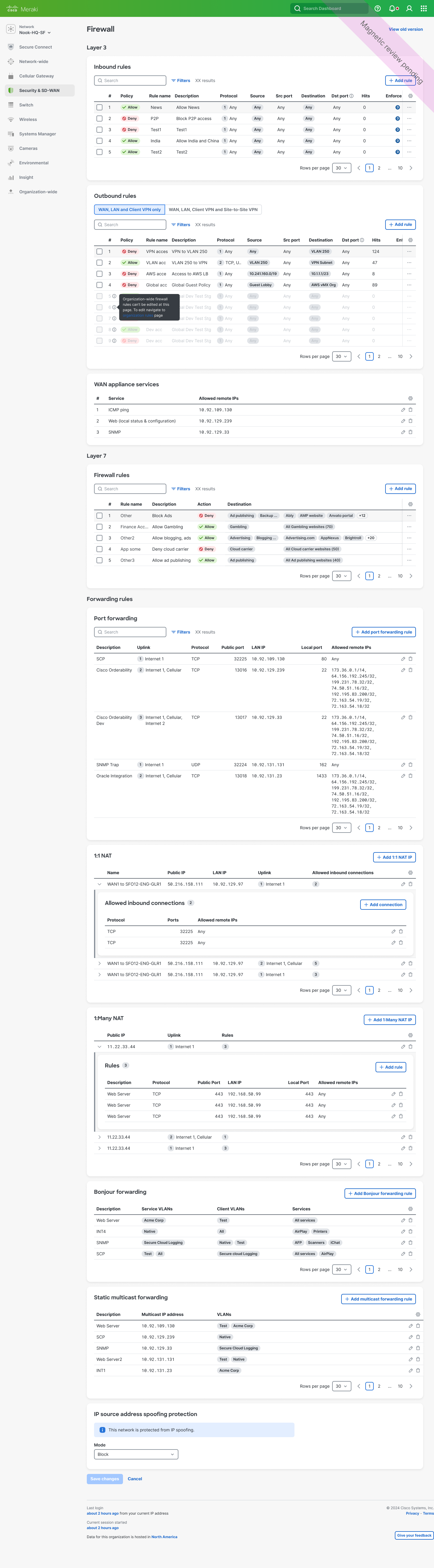Edit the INT1 multicast forwarding rule
This screenshot has height=1568, width=434.
coord(410,1371)
